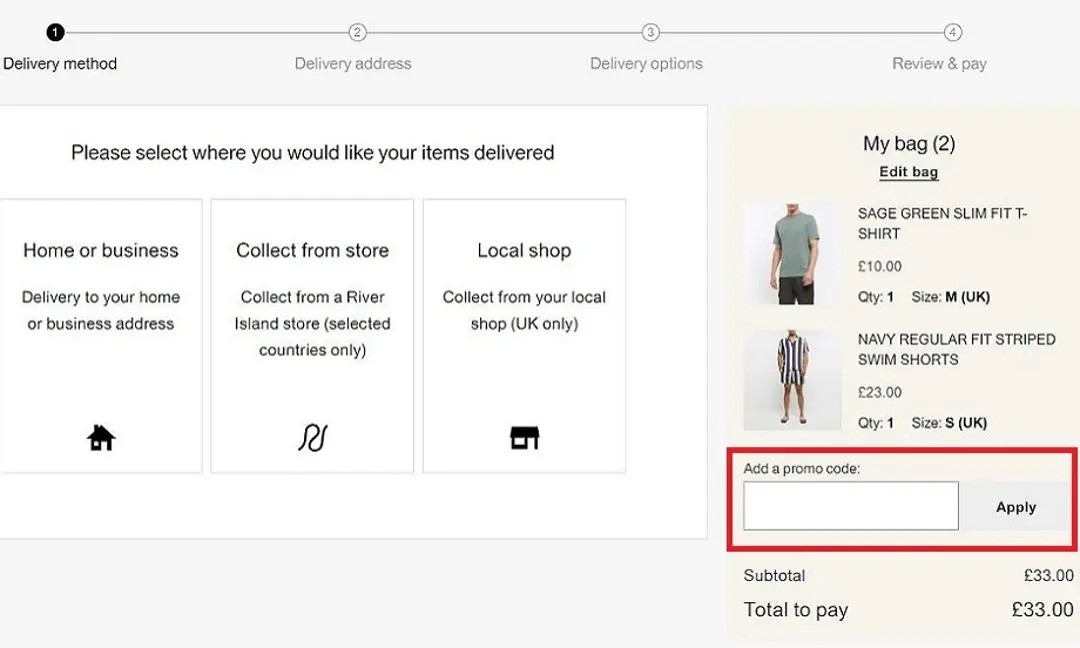Image resolution: width=1080 pixels, height=648 pixels.
Task: Select step 3 circle in progress bar
Action: coord(650,32)
